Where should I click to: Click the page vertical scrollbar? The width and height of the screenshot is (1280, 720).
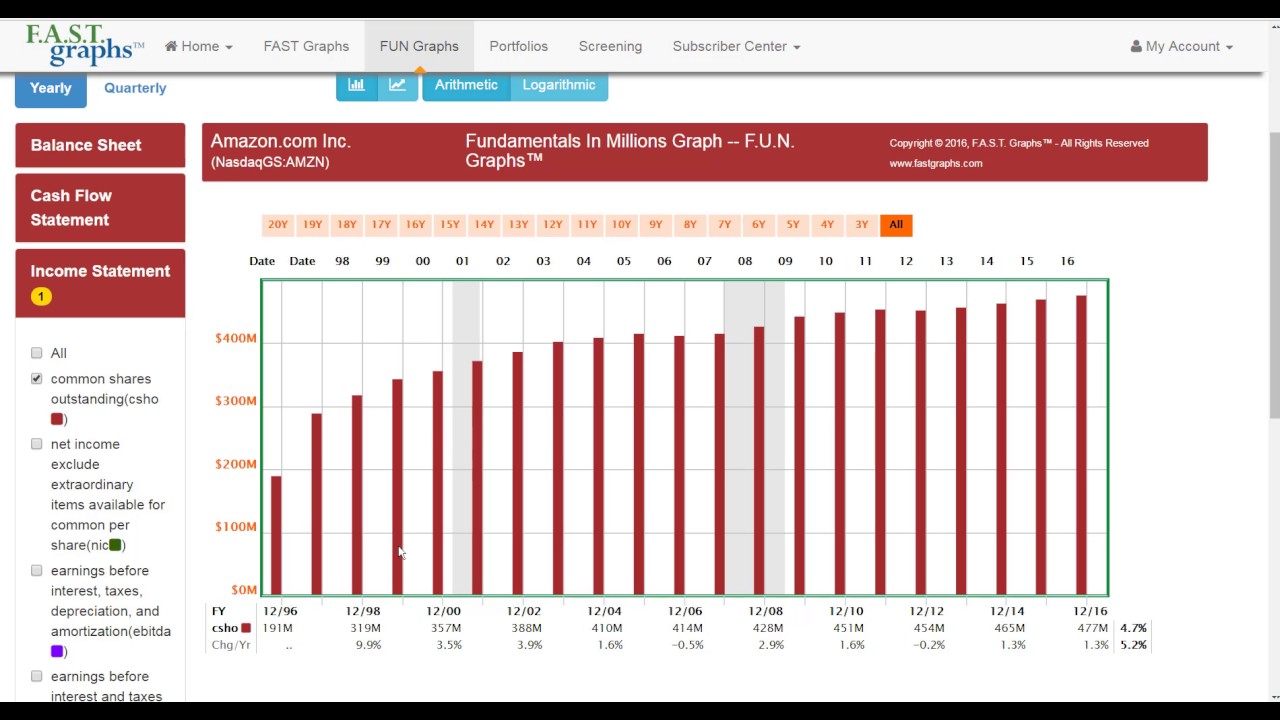pos(1273,275)
